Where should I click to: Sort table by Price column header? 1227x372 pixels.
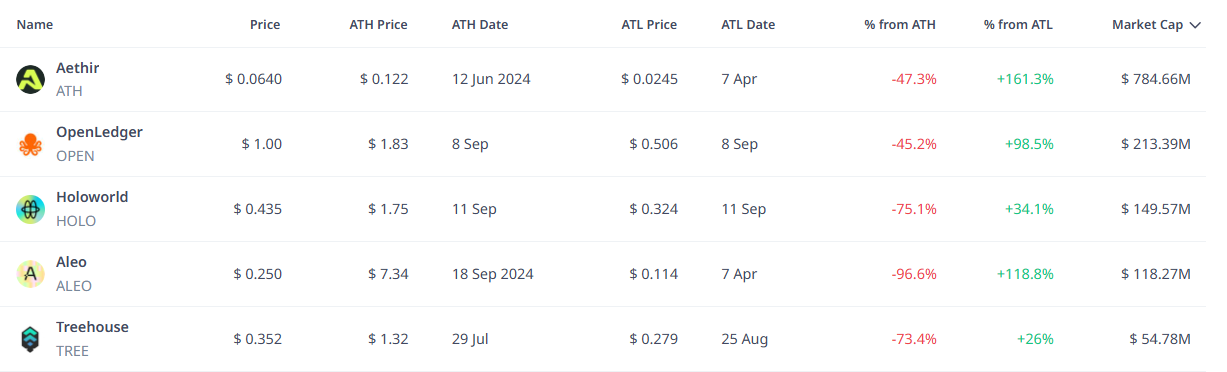point(265,25)
